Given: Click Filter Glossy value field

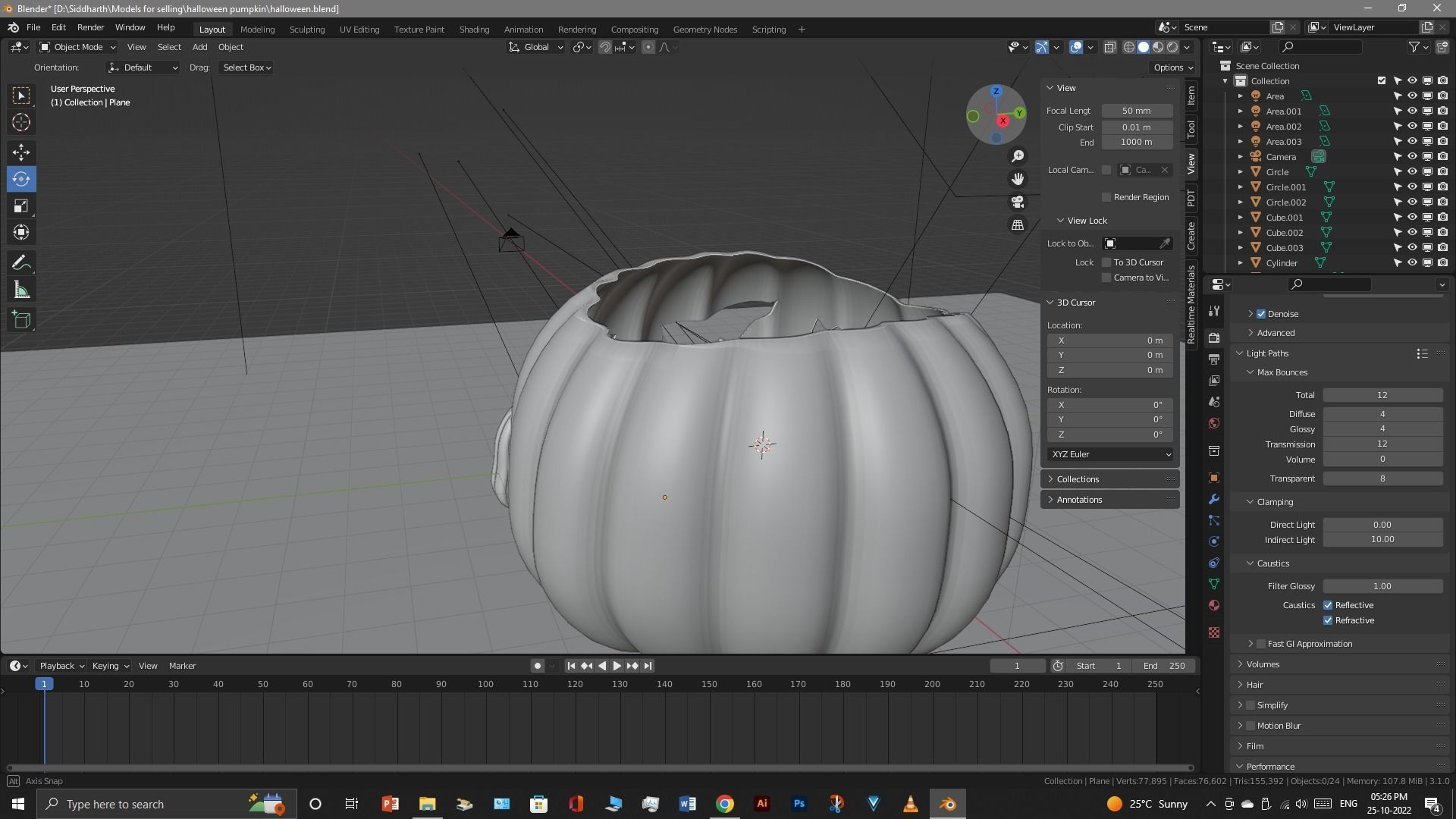Looking at the screenshot, I should 1382,586.
